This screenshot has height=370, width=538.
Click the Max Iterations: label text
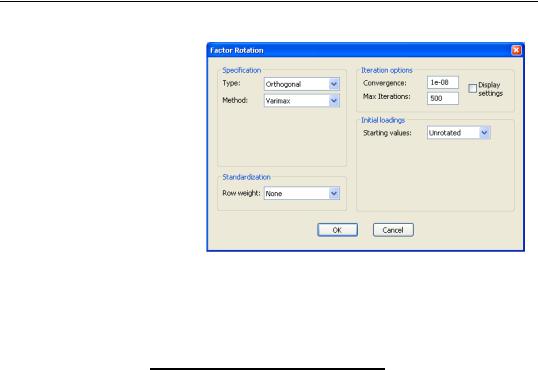click(387, 96)
